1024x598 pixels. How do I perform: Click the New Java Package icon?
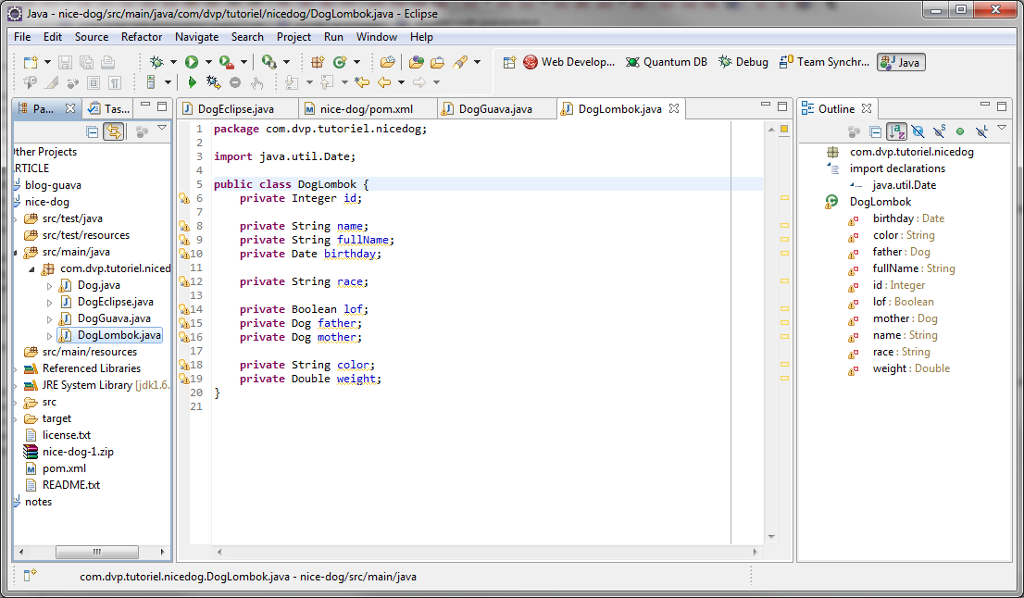tap(317, 62)
